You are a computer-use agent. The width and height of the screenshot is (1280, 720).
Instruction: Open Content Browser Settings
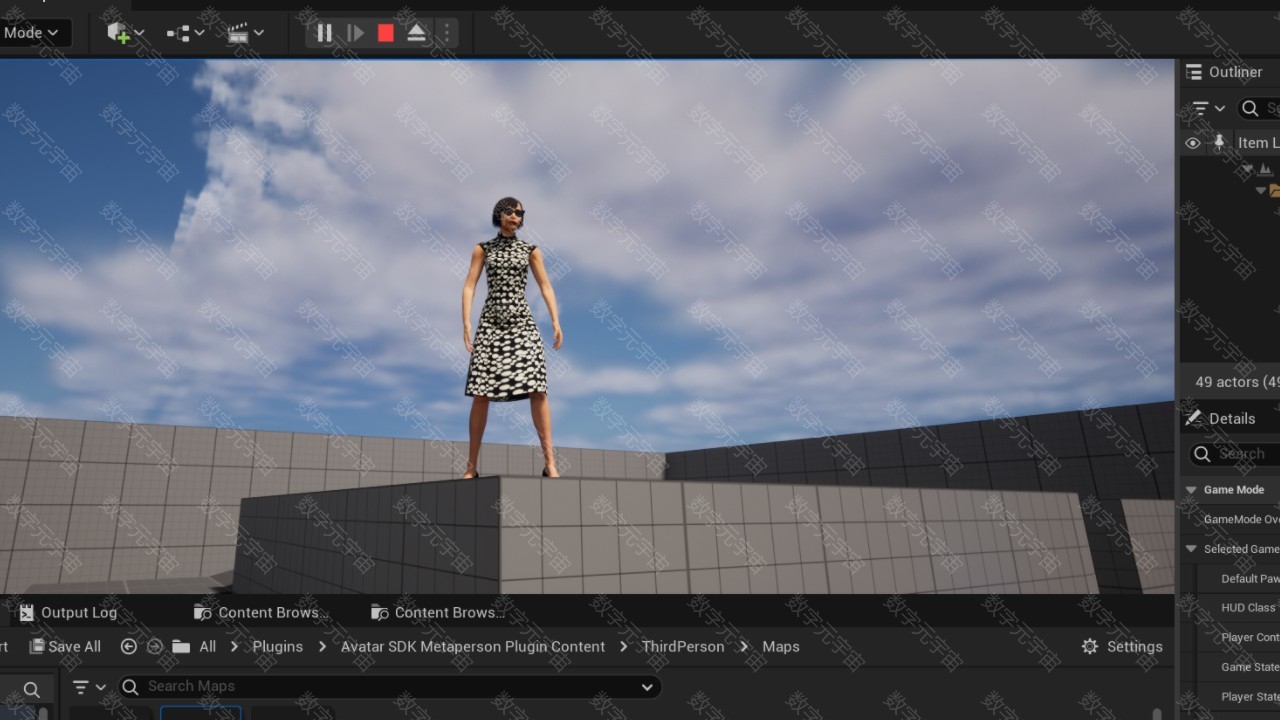pos(1122,647)
